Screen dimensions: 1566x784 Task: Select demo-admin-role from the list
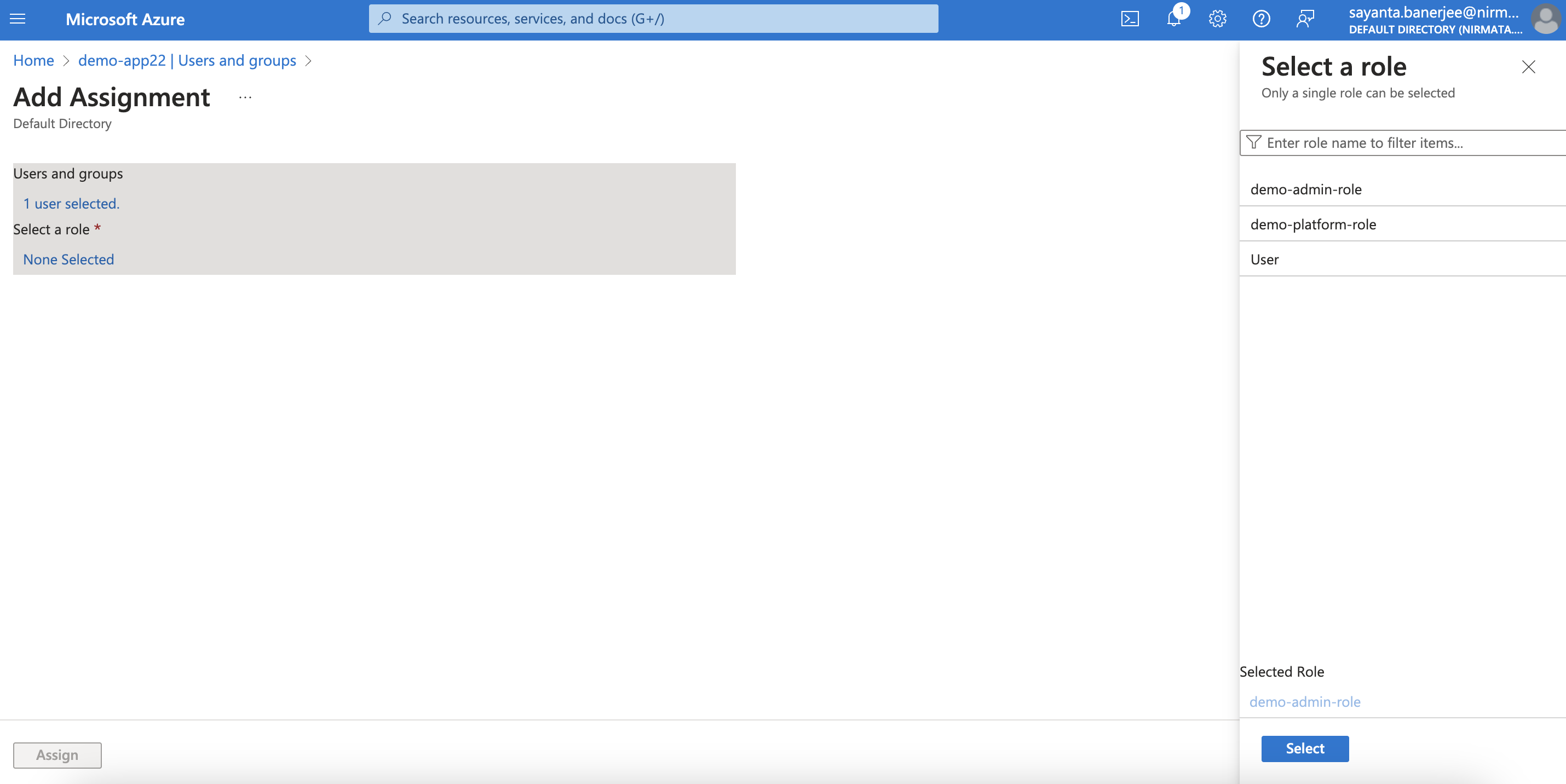(x=1402, y=189)
